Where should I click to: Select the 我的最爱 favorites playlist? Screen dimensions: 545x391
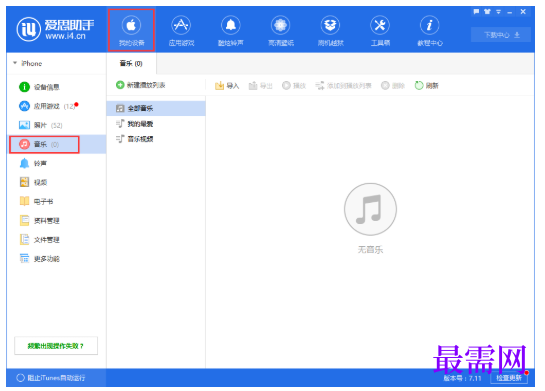(156, 124)
